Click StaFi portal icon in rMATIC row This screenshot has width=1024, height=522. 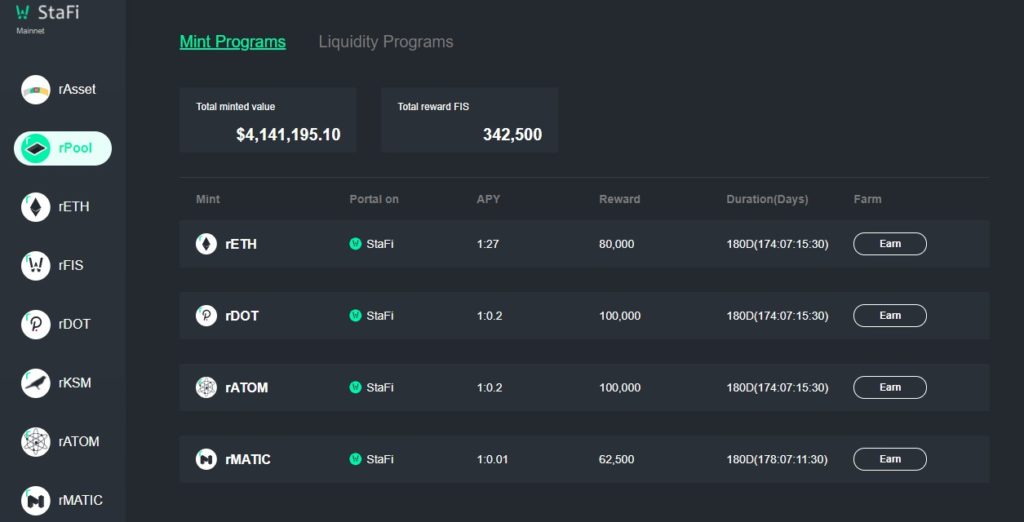coord(355,459)
